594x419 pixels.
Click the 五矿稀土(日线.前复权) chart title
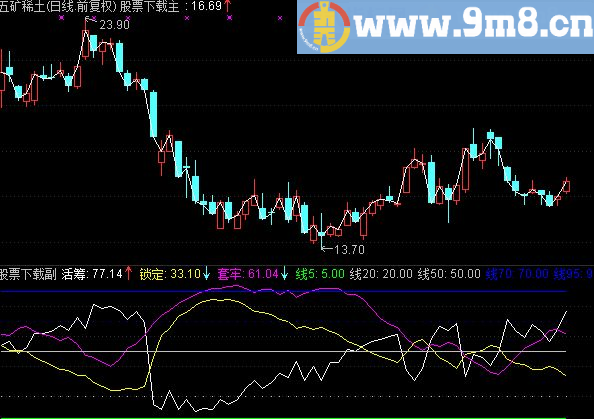pos(58,6)
